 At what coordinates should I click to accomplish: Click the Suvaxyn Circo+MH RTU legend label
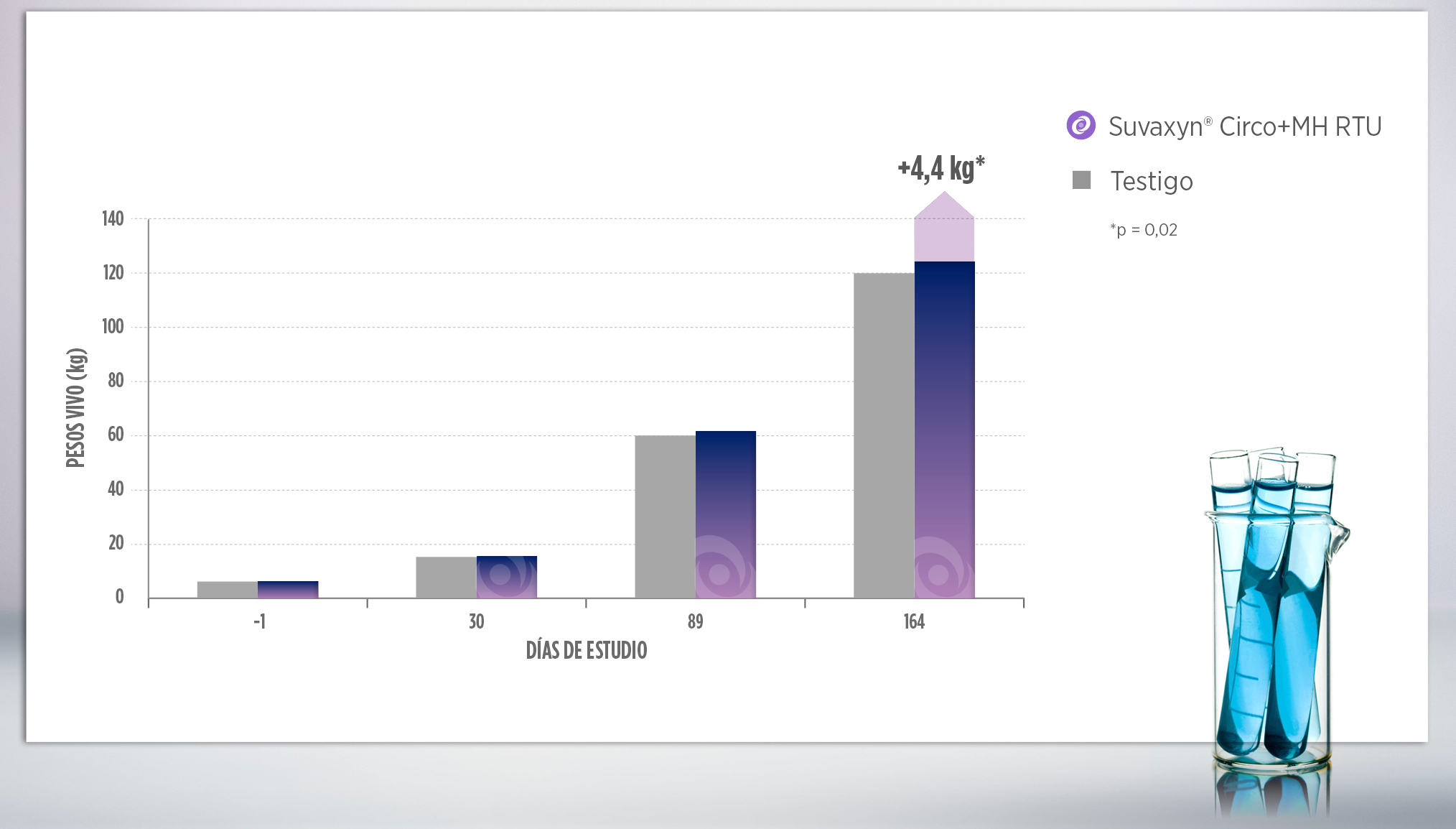click(x=1244, y=126)
